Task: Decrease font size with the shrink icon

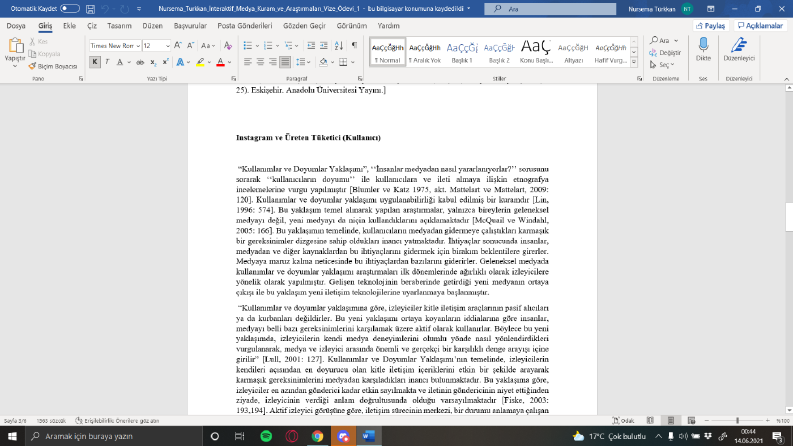Action: coord(190,46)
